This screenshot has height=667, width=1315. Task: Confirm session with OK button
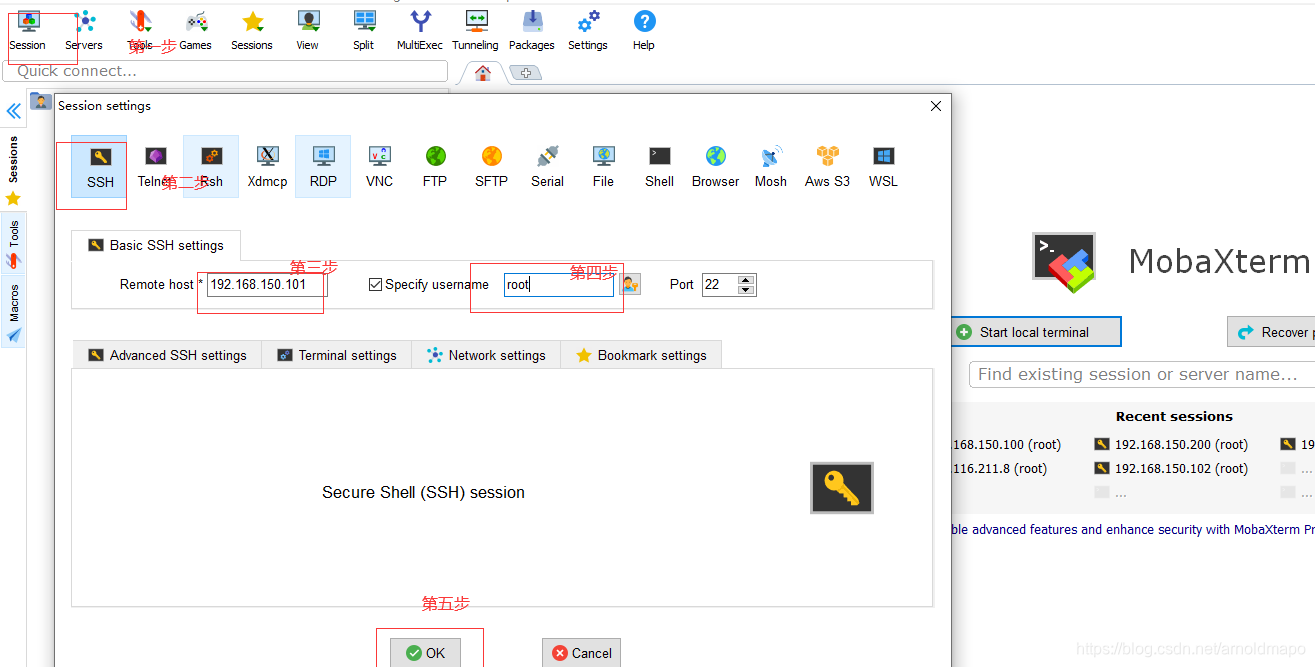click(x=425, y=653)
